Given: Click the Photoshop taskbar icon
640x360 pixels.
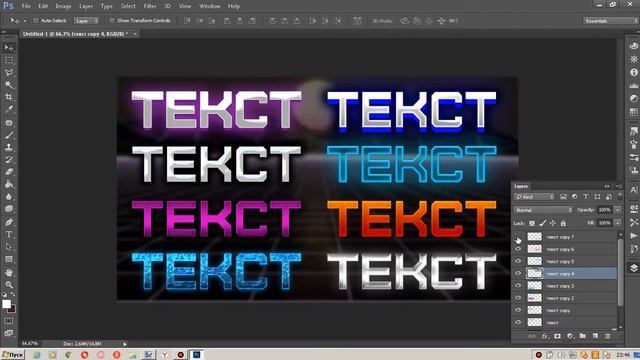Looking at the screenshot, I should click(196, 355).
